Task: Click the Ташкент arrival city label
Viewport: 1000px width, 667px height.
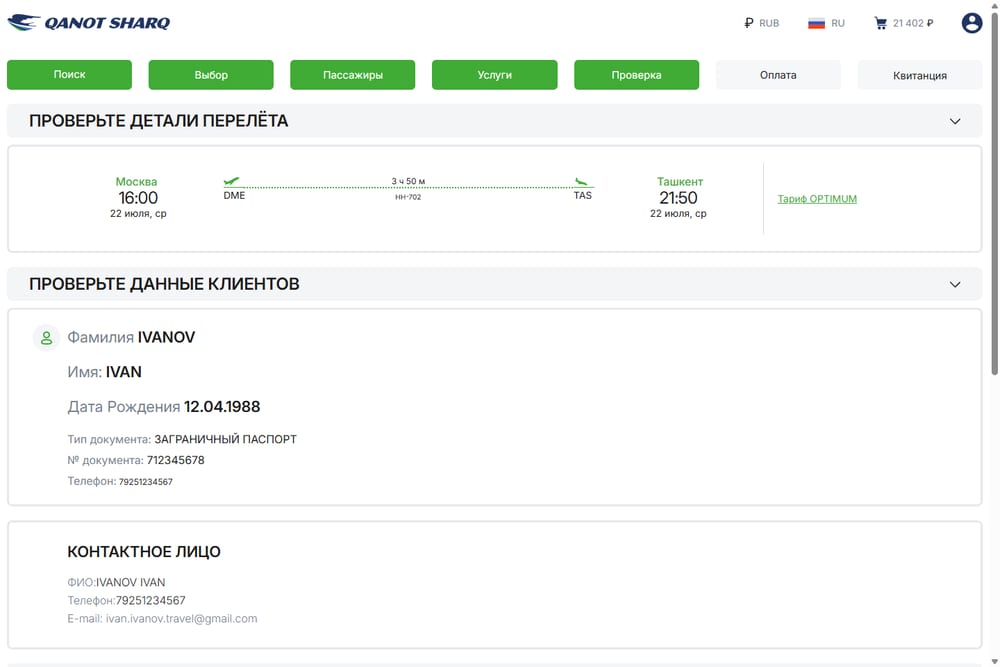Action: [x=680, y=182]
